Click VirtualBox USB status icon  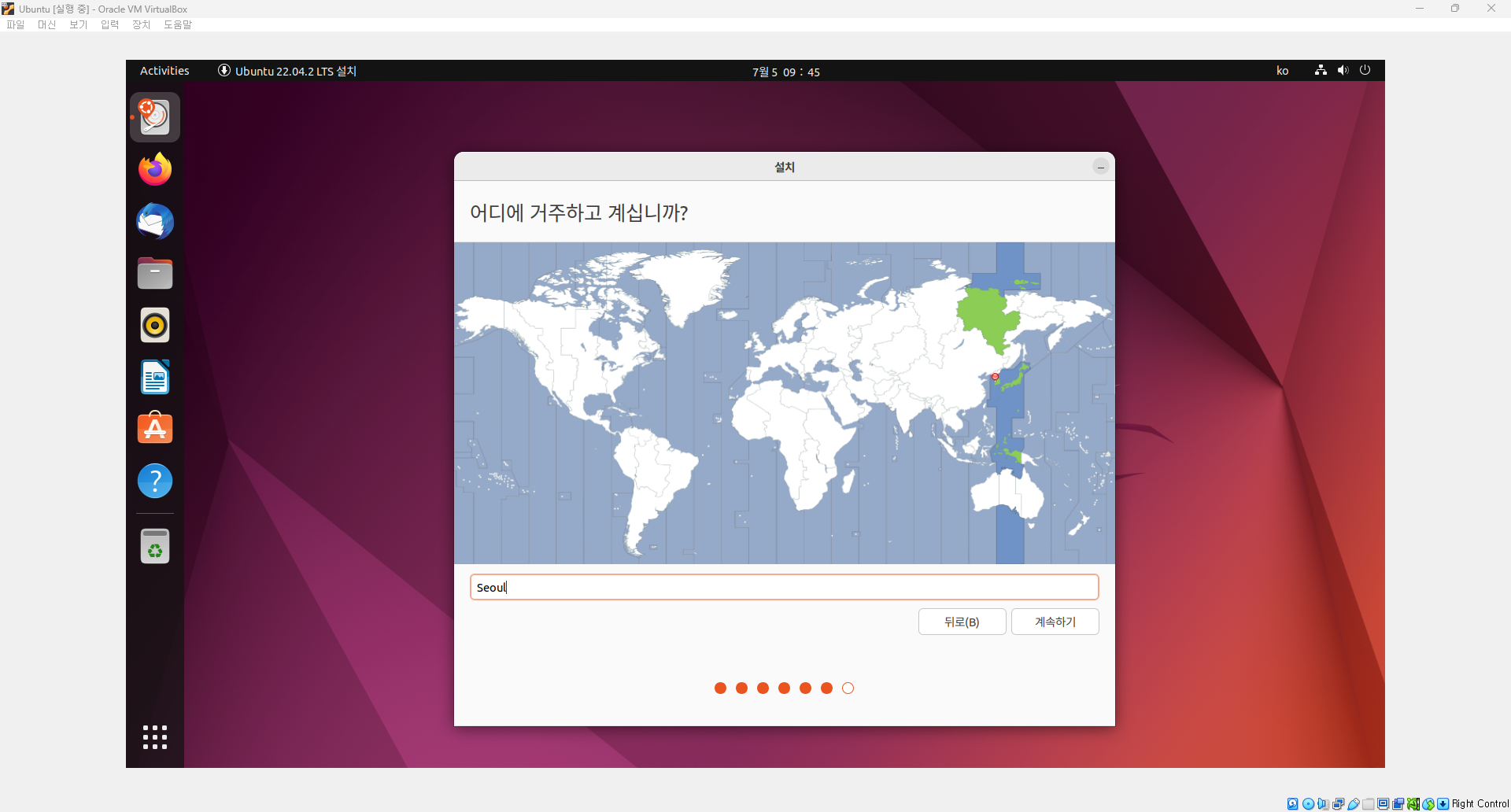tap(1354, 803)
